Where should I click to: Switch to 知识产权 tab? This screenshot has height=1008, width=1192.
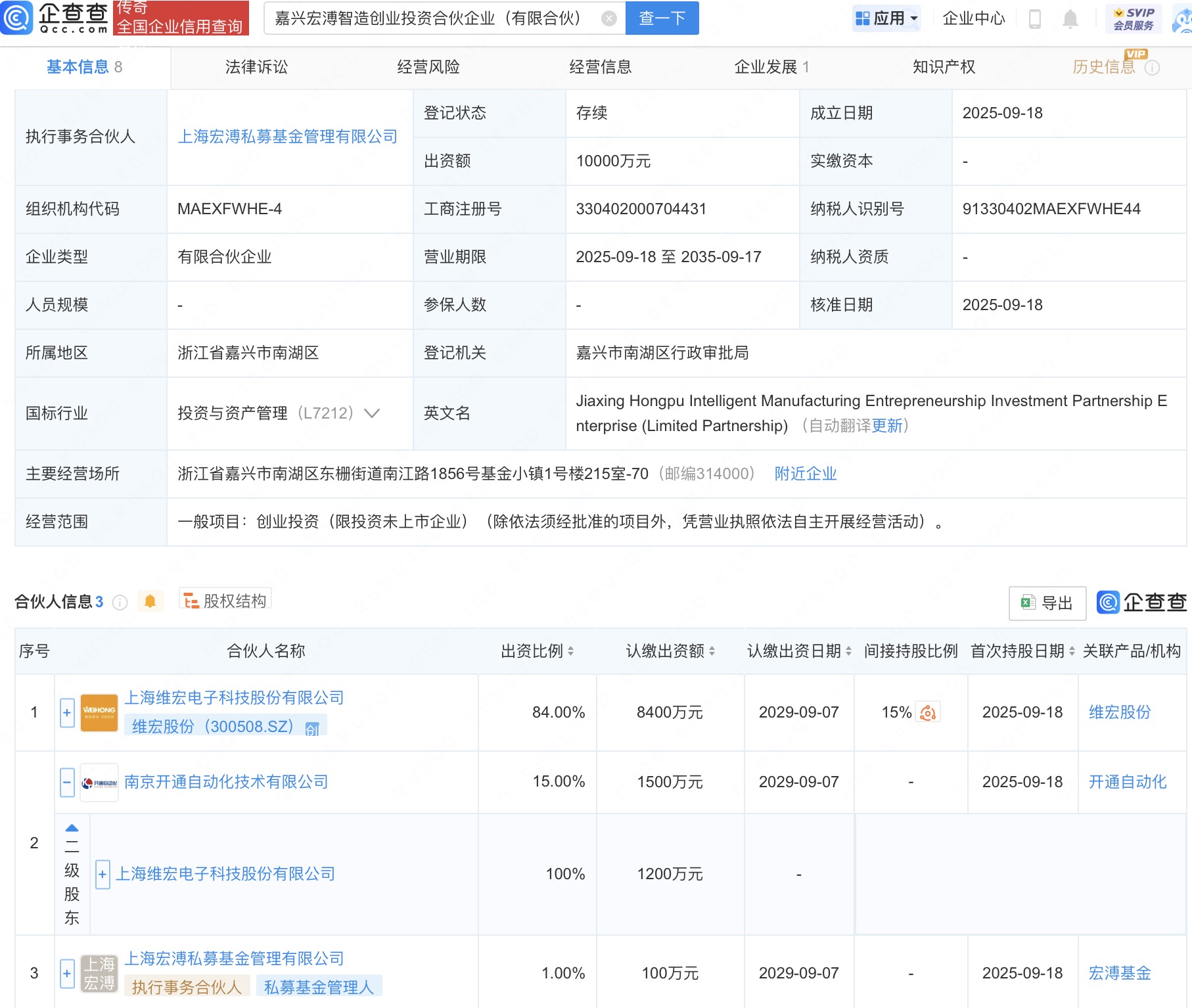click(944, 67)
